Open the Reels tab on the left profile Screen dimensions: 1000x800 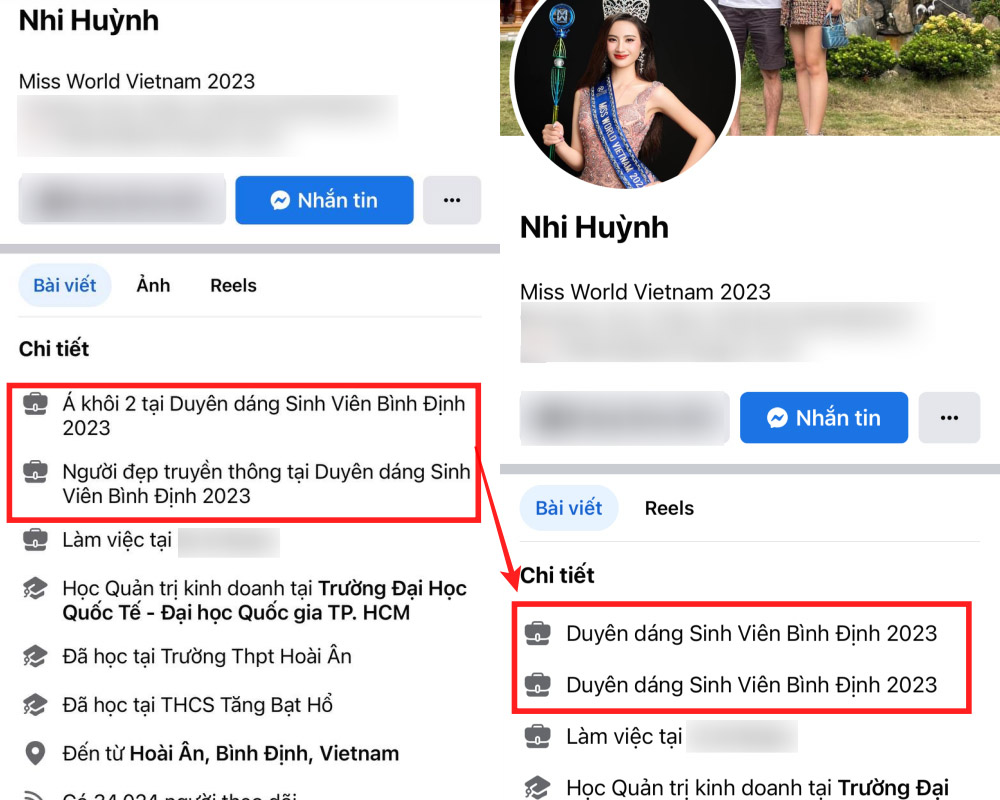click(x=232, y=285)
